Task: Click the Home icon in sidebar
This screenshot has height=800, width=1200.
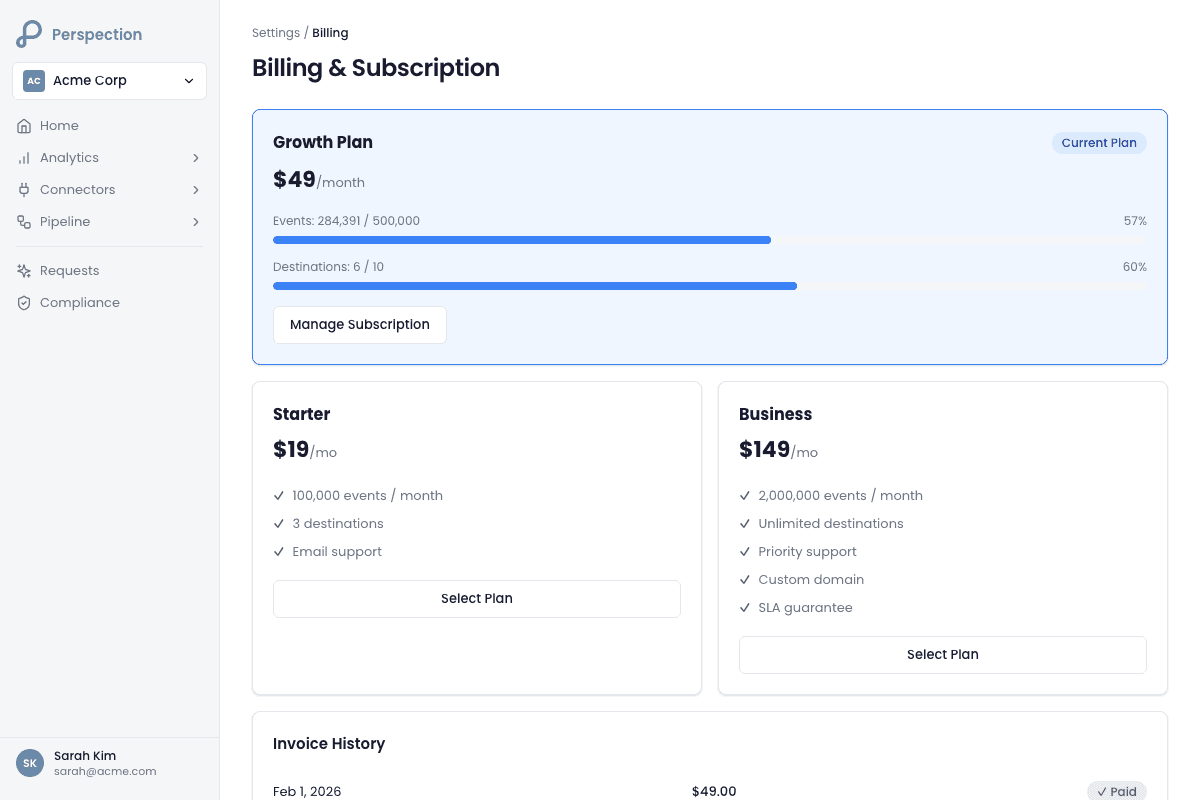Action: pyautogui.click(x=24, y=126)
